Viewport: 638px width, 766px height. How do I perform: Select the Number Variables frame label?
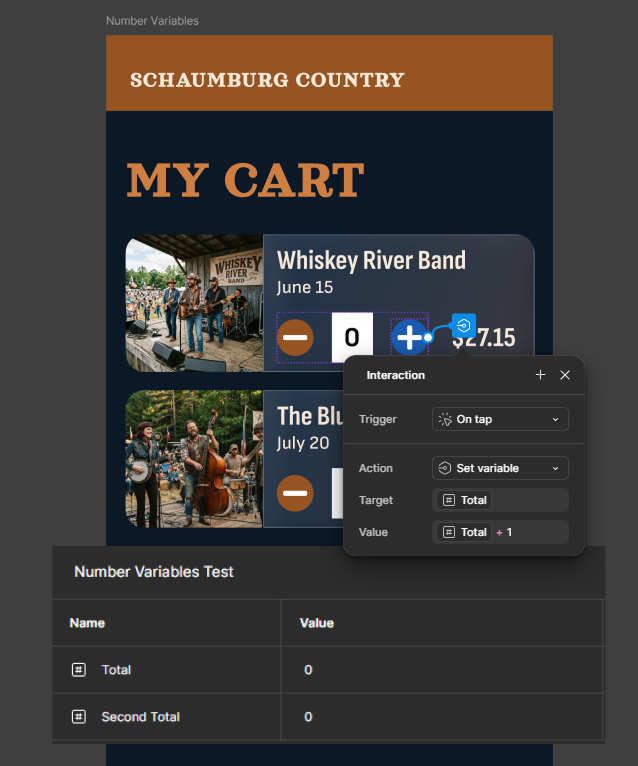[152, 21]
